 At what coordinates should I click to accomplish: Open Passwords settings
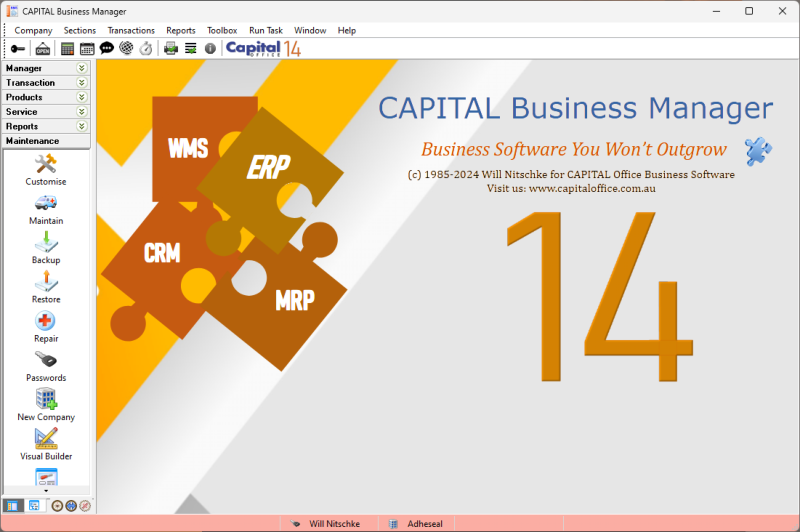tap(46, 366)
